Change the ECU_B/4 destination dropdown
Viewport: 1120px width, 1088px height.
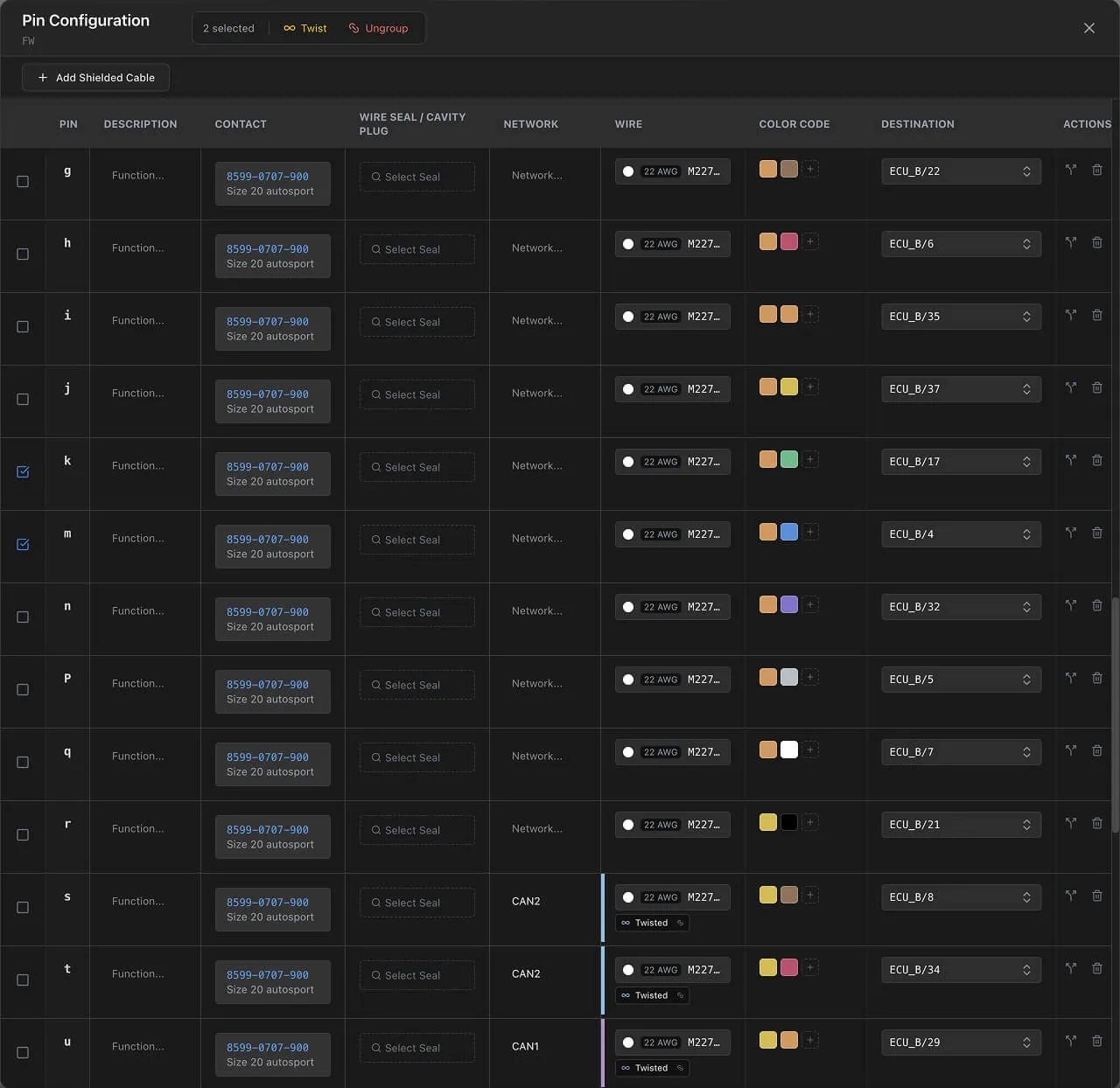[961, 534]
